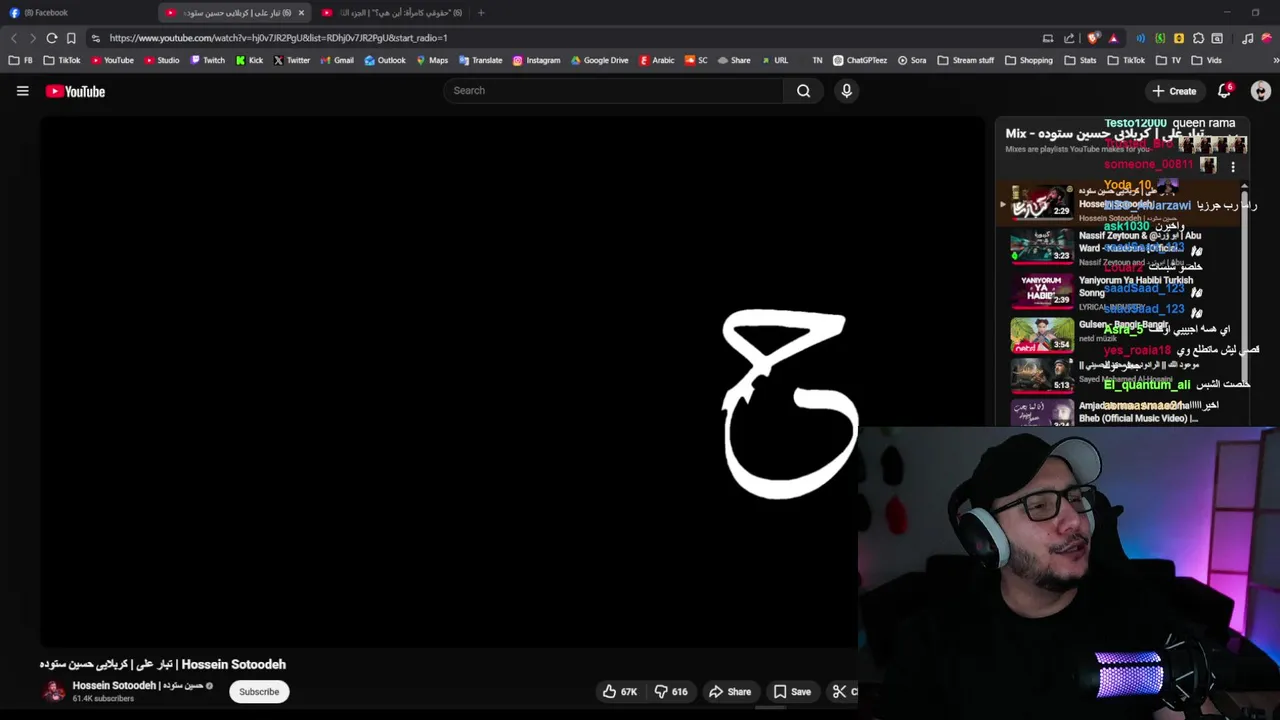The height and width of the screenshot is (720, 1280).
Task: Open the Brave Shields lion icon
Action: pos(1093,38)
